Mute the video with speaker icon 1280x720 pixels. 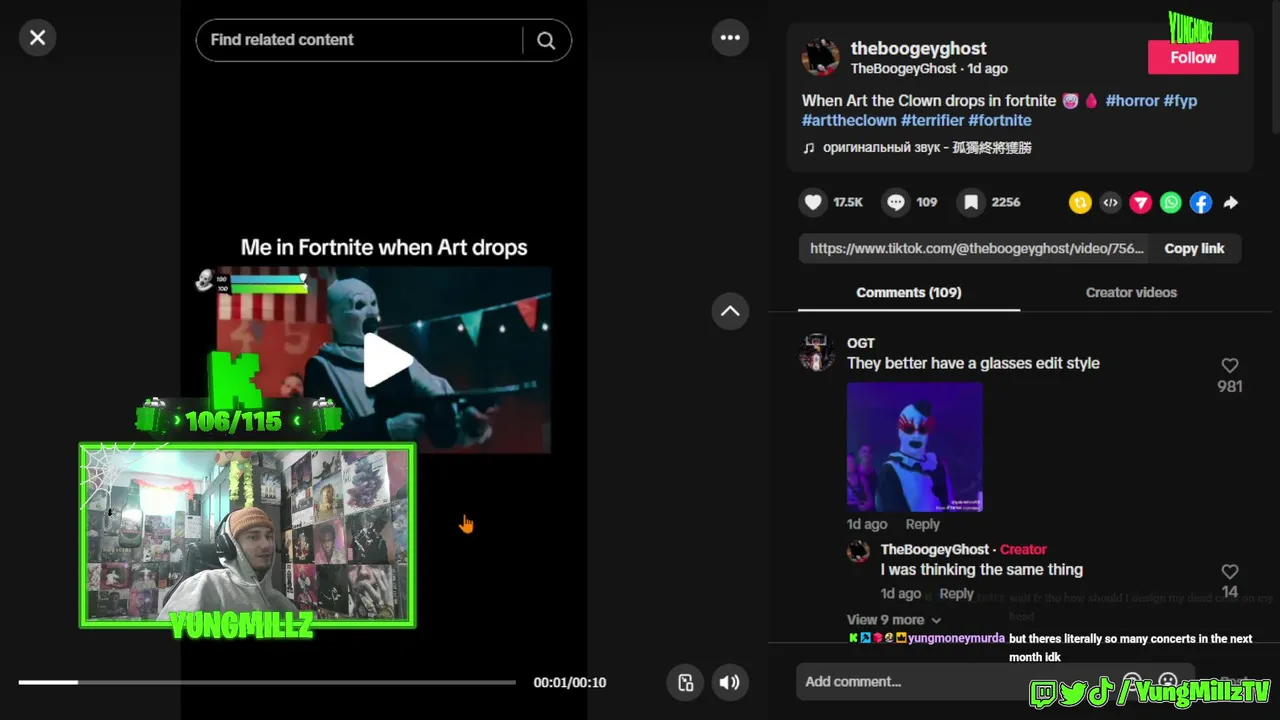pos(730,682)
